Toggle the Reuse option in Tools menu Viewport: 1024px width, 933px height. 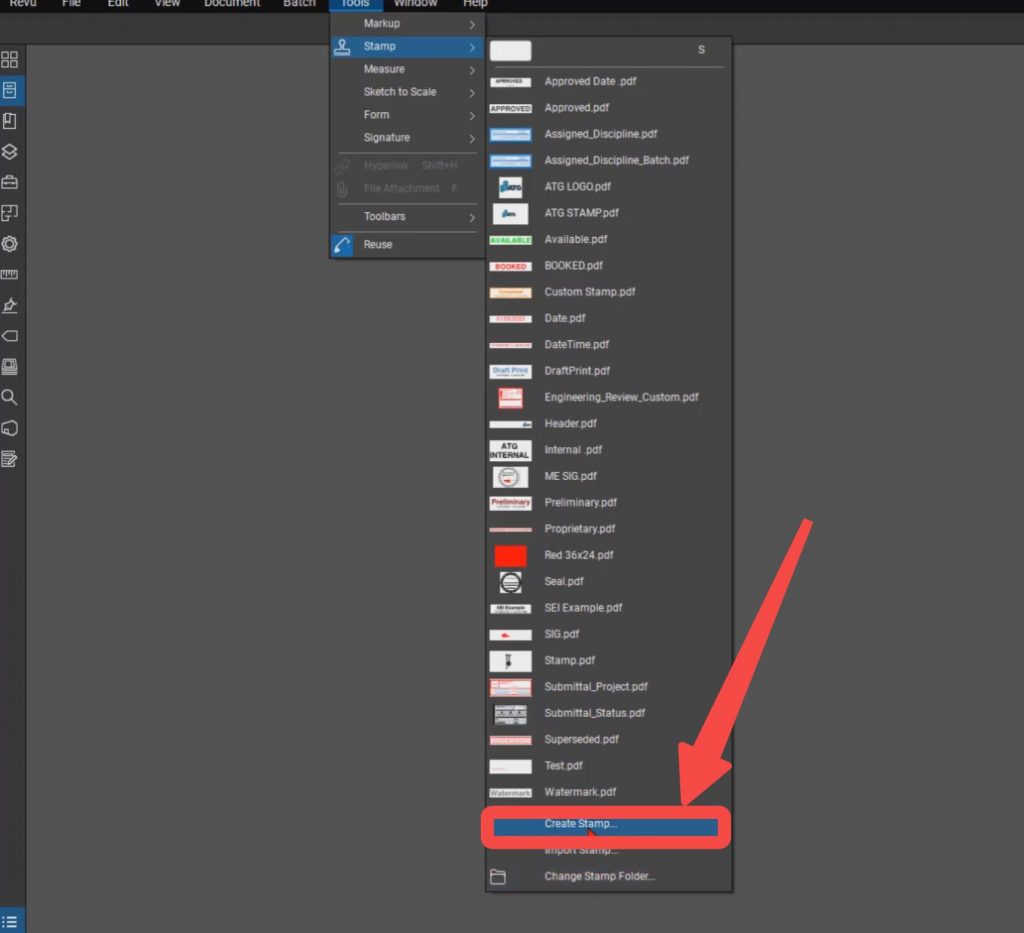(377, 244)
